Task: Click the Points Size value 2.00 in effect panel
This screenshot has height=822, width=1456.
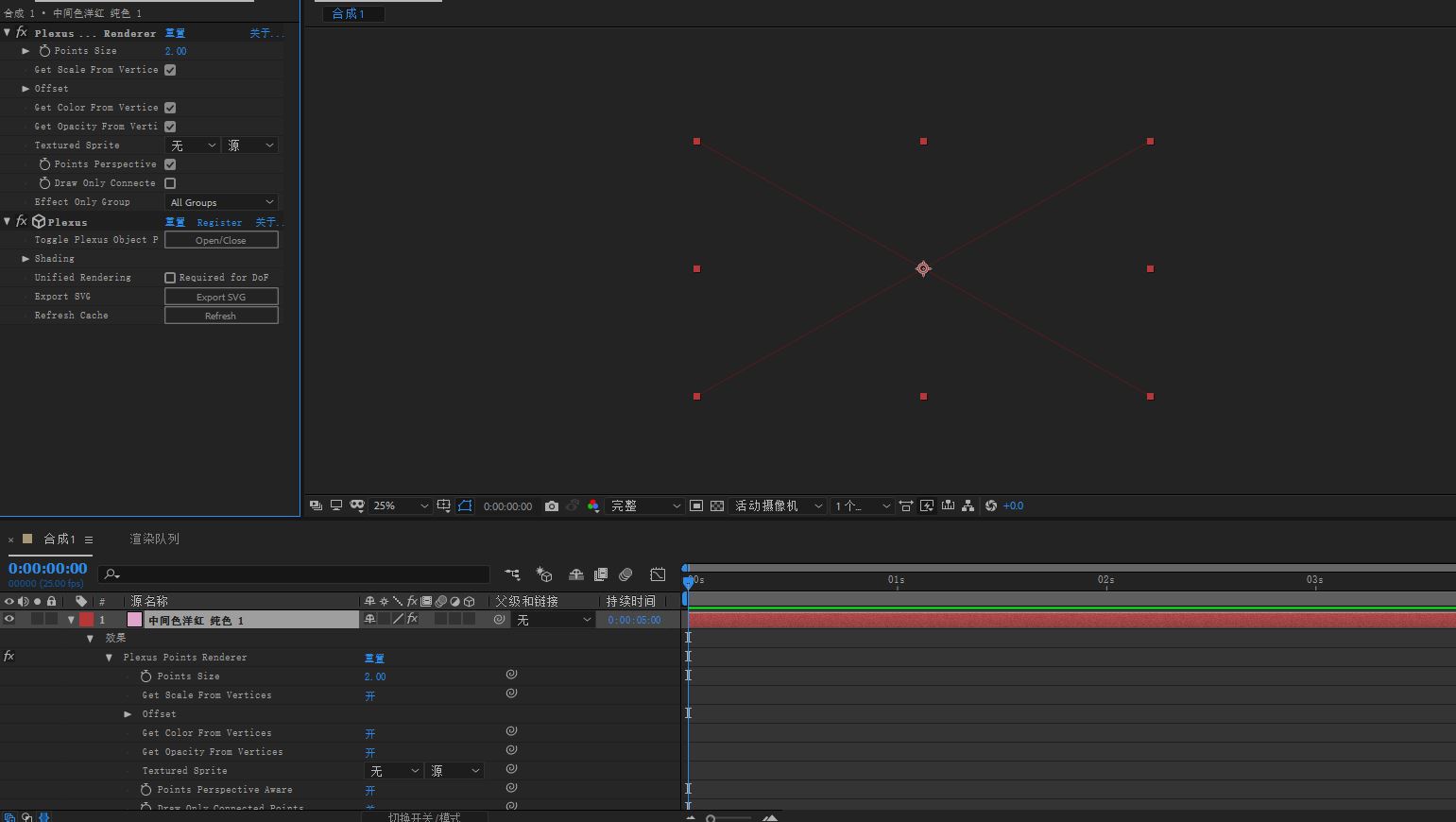Action: [176, 51]
